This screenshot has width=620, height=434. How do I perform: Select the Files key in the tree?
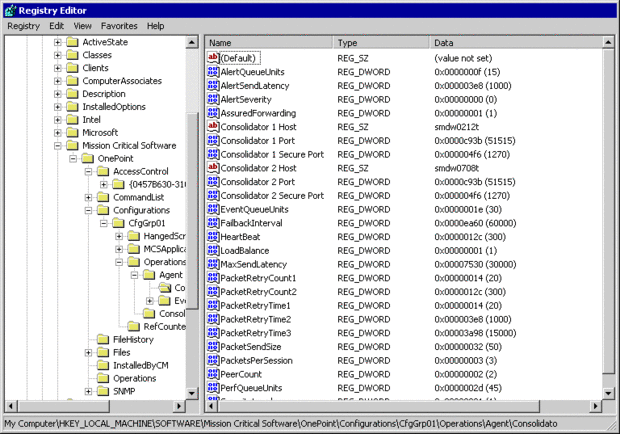pyautogui.click(x=121, y=352)
